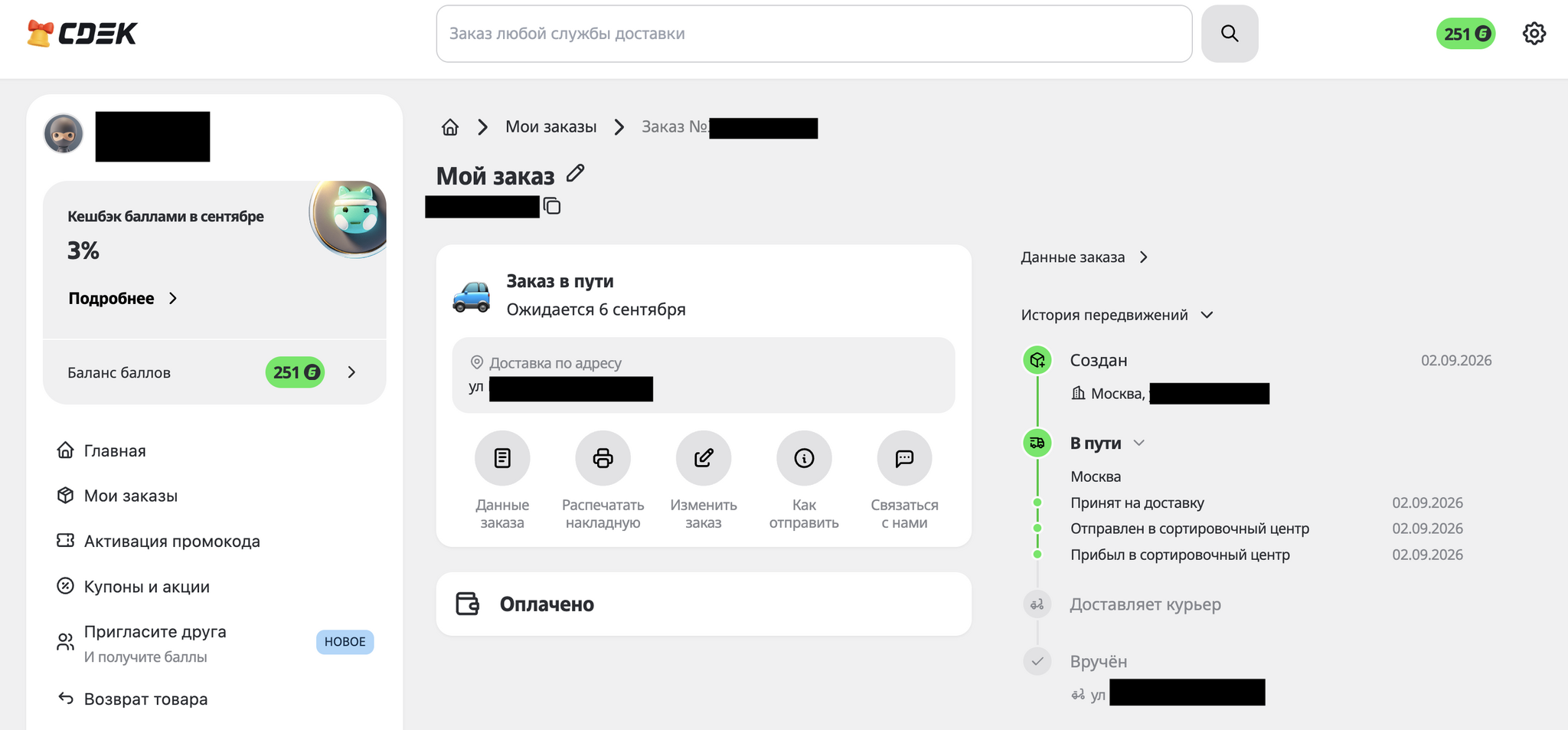Copy order number with copy icon
1568x730 pixels.
point(552,206)
